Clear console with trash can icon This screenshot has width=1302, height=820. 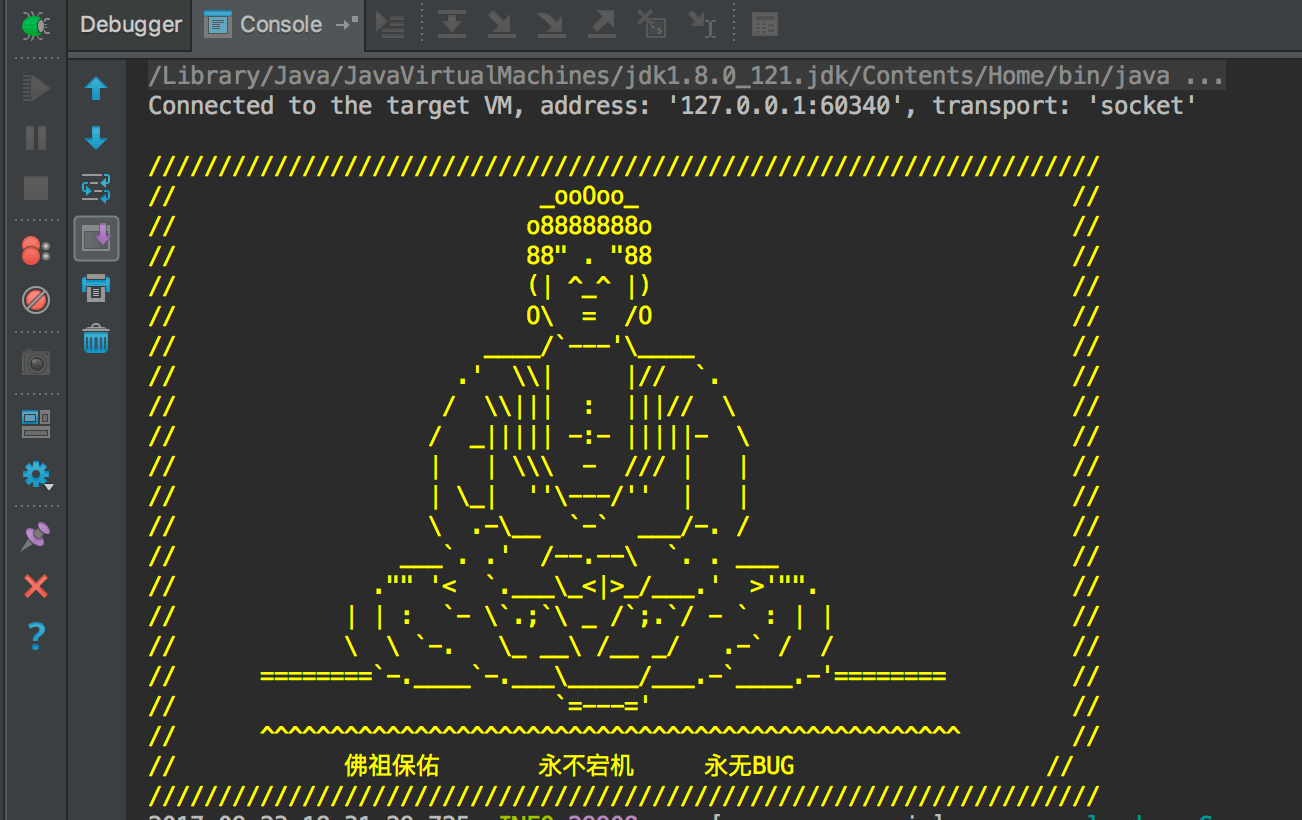pyautogui.click(x=96, y=338)
